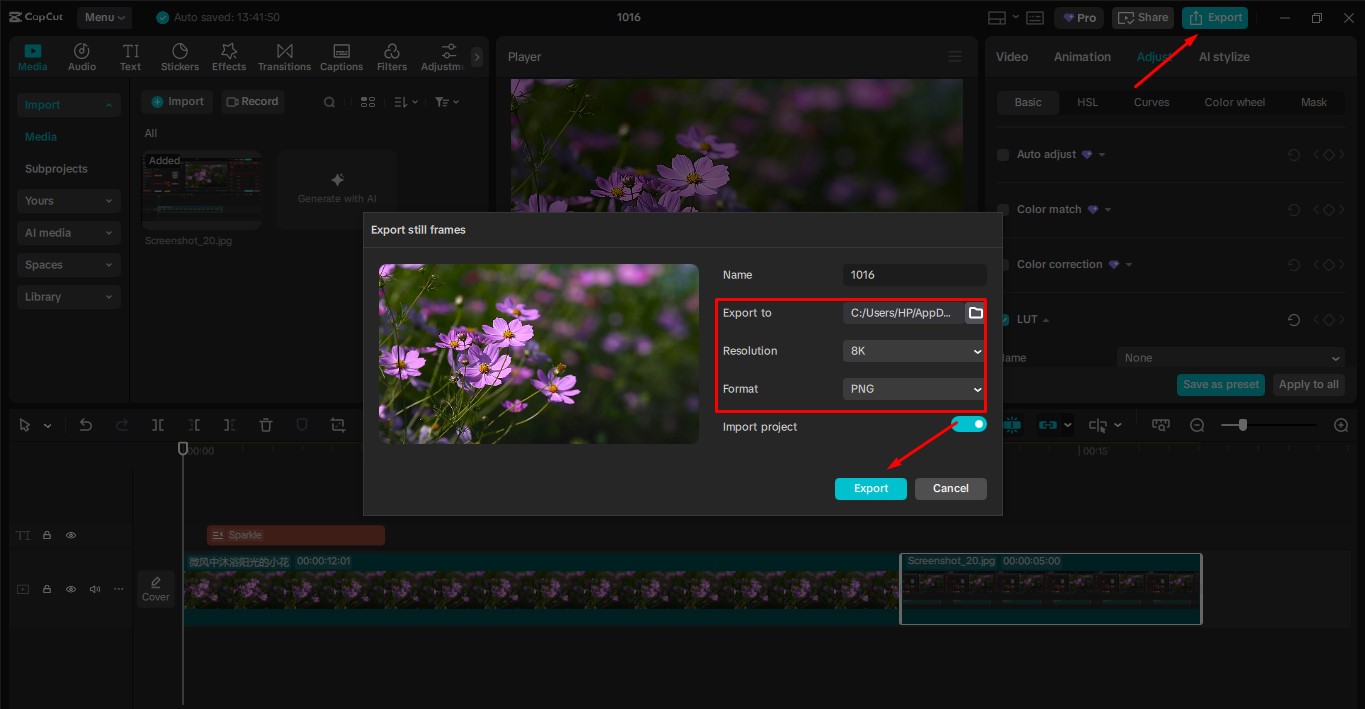
Task: Click the Undo arrow in timeline toolbar
Action: tap(86, 425)
